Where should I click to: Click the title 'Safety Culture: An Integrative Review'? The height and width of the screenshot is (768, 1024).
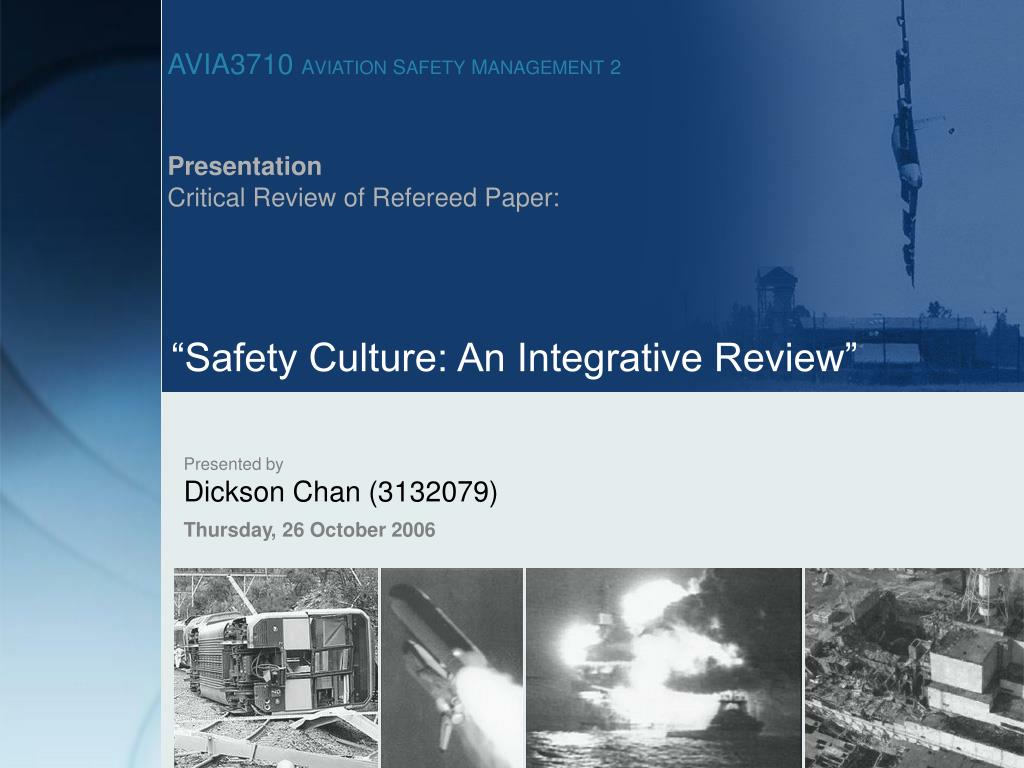click(x=514, y=357)
